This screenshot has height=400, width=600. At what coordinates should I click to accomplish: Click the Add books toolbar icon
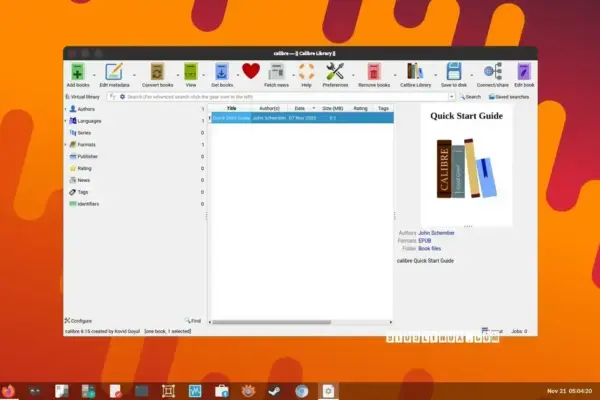point(78,72)
